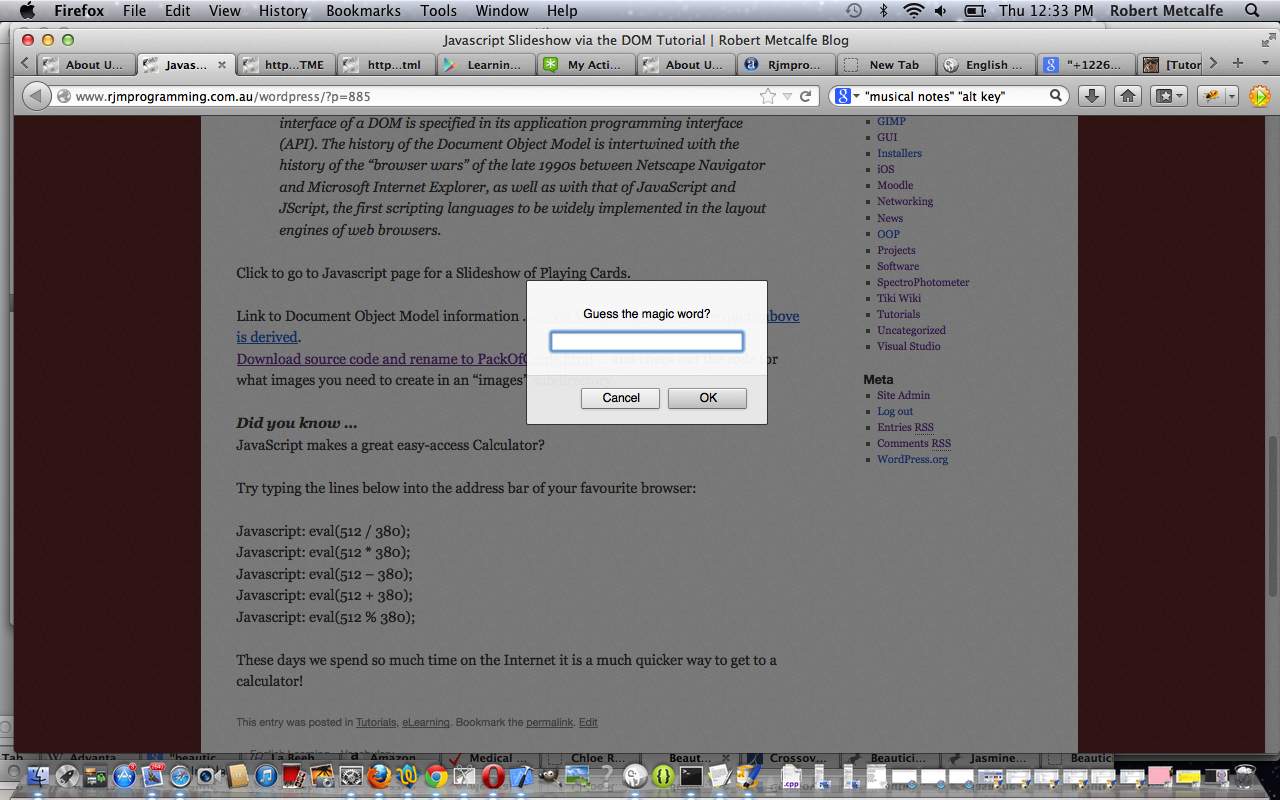Toggle Wi-Fi via the menu bar icon
Viewport: 1280px width, 800px height.
913,11
